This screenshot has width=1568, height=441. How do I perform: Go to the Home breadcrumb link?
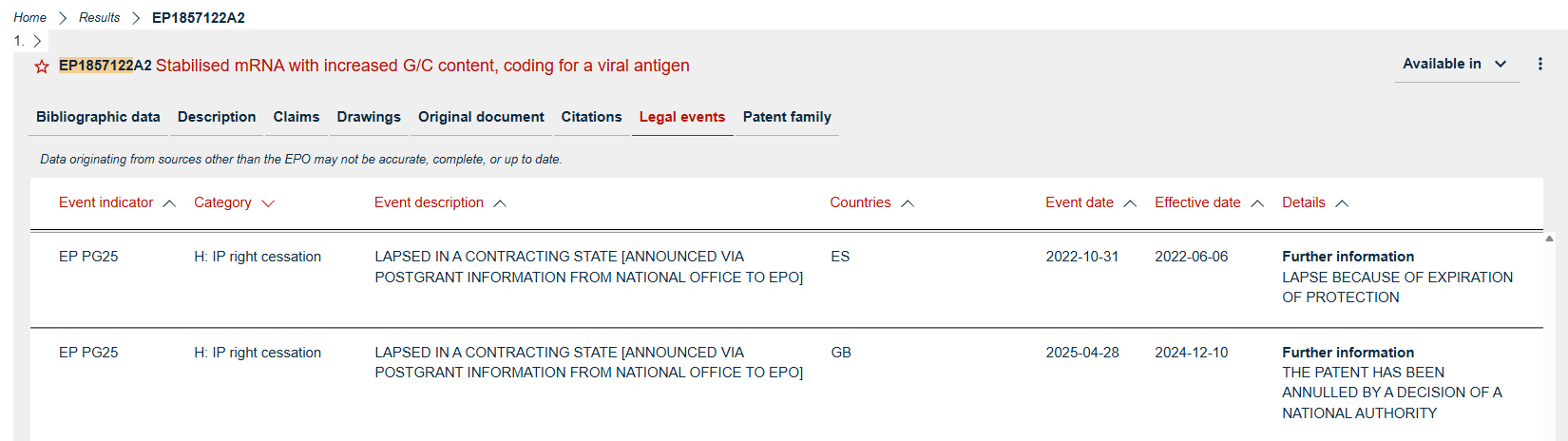[x=29, y=17]
